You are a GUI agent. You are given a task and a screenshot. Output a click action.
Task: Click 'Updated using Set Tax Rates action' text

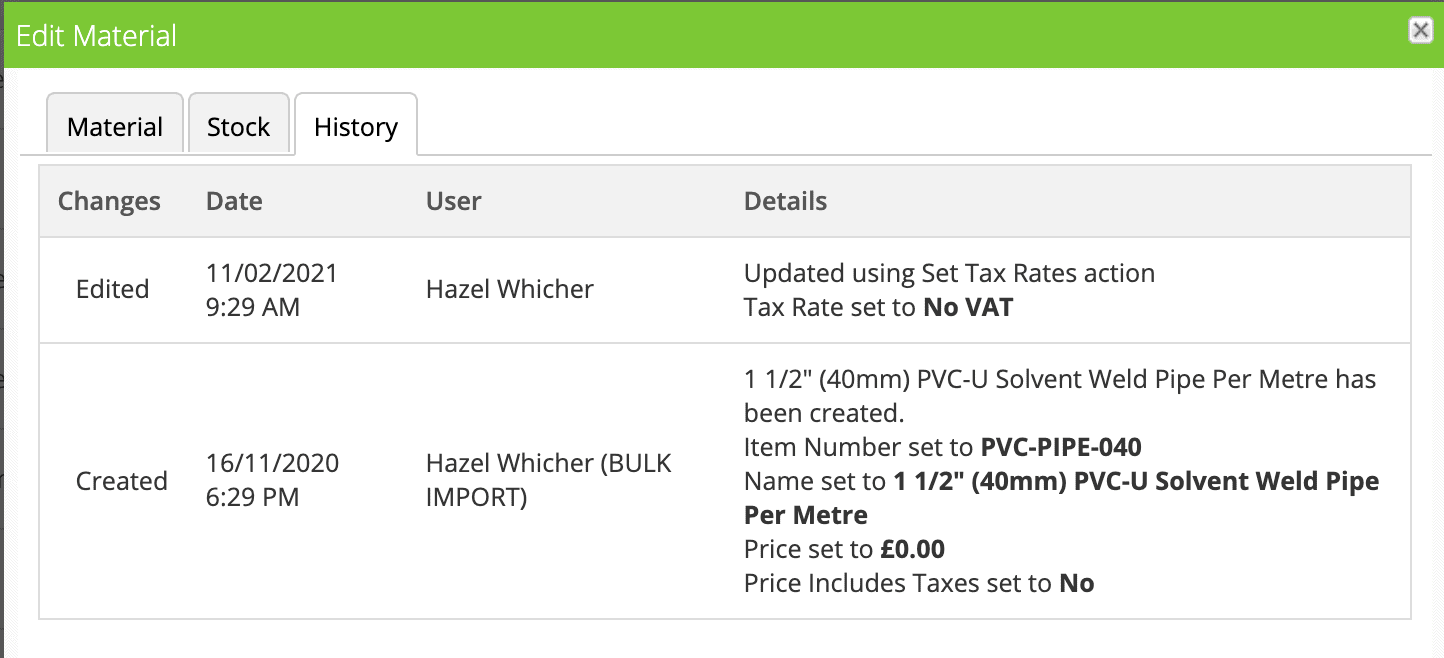pos(949,273)
